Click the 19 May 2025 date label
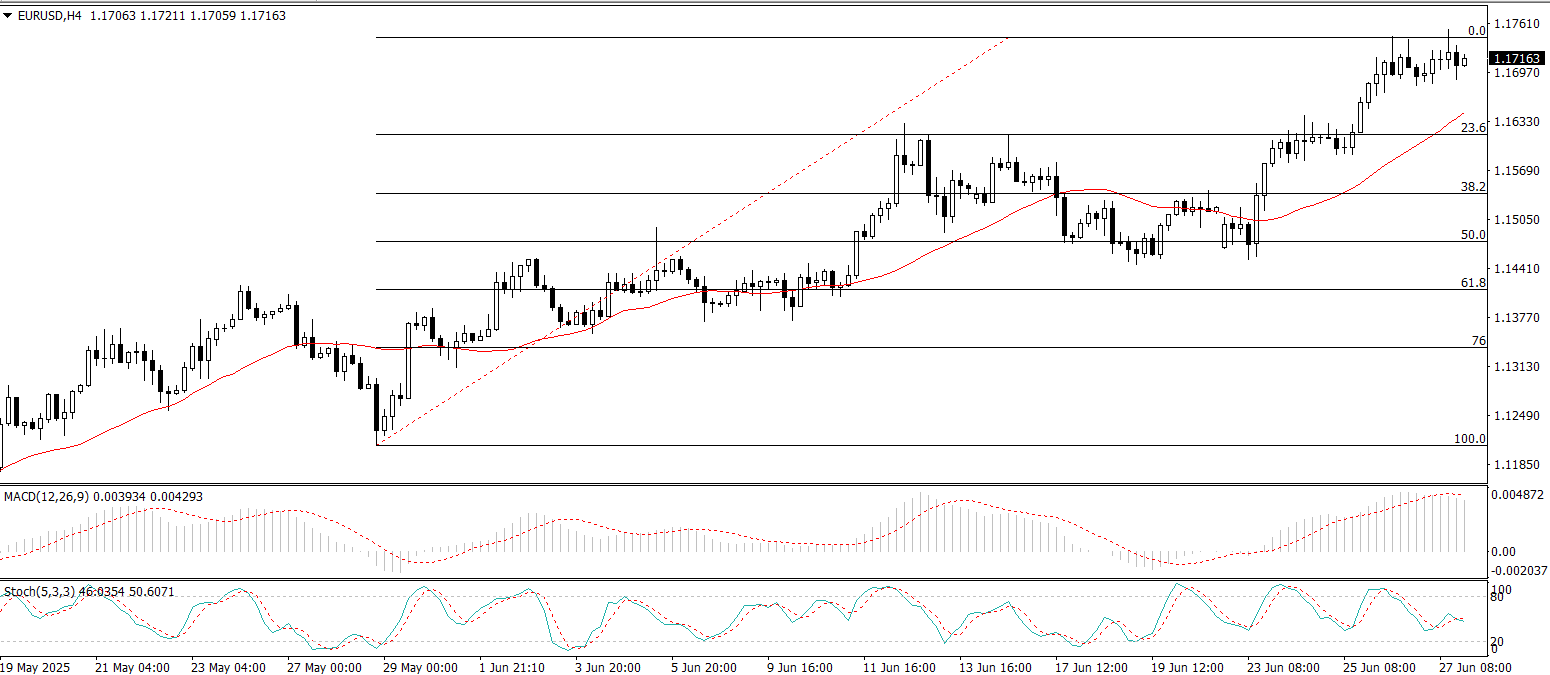1550x675 pixels. (37, 667)
